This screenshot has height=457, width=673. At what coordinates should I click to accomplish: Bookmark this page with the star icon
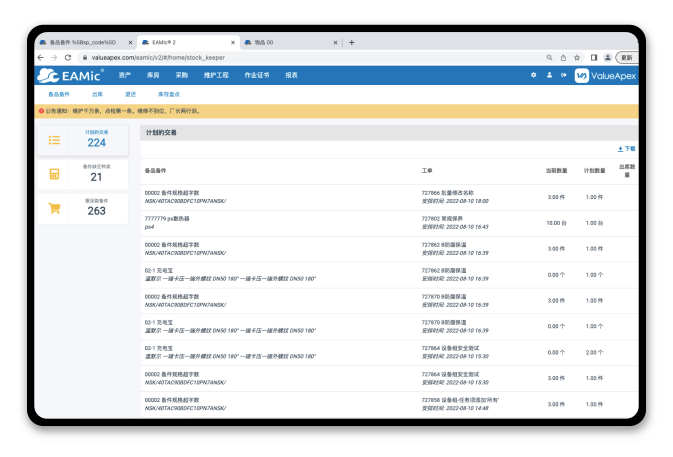(577, 57)
